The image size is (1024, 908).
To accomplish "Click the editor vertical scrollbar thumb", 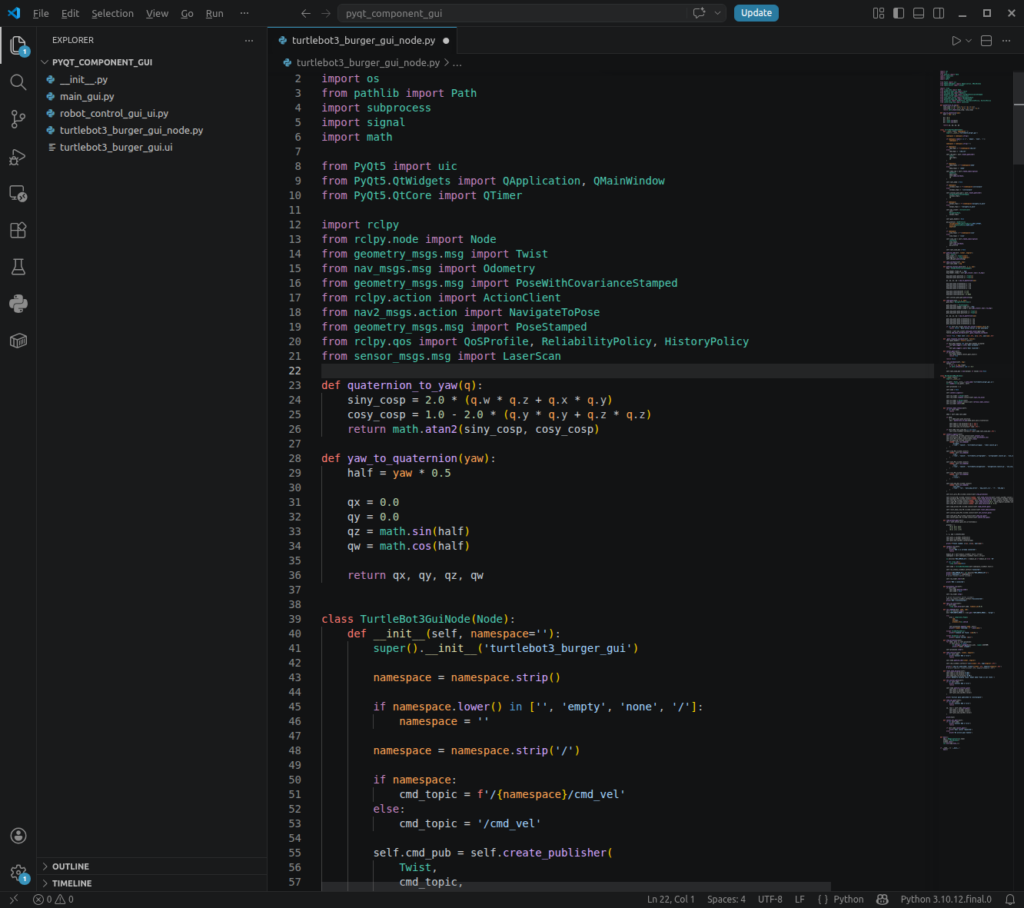I will pyautogui.click(x=1018, y=118).
